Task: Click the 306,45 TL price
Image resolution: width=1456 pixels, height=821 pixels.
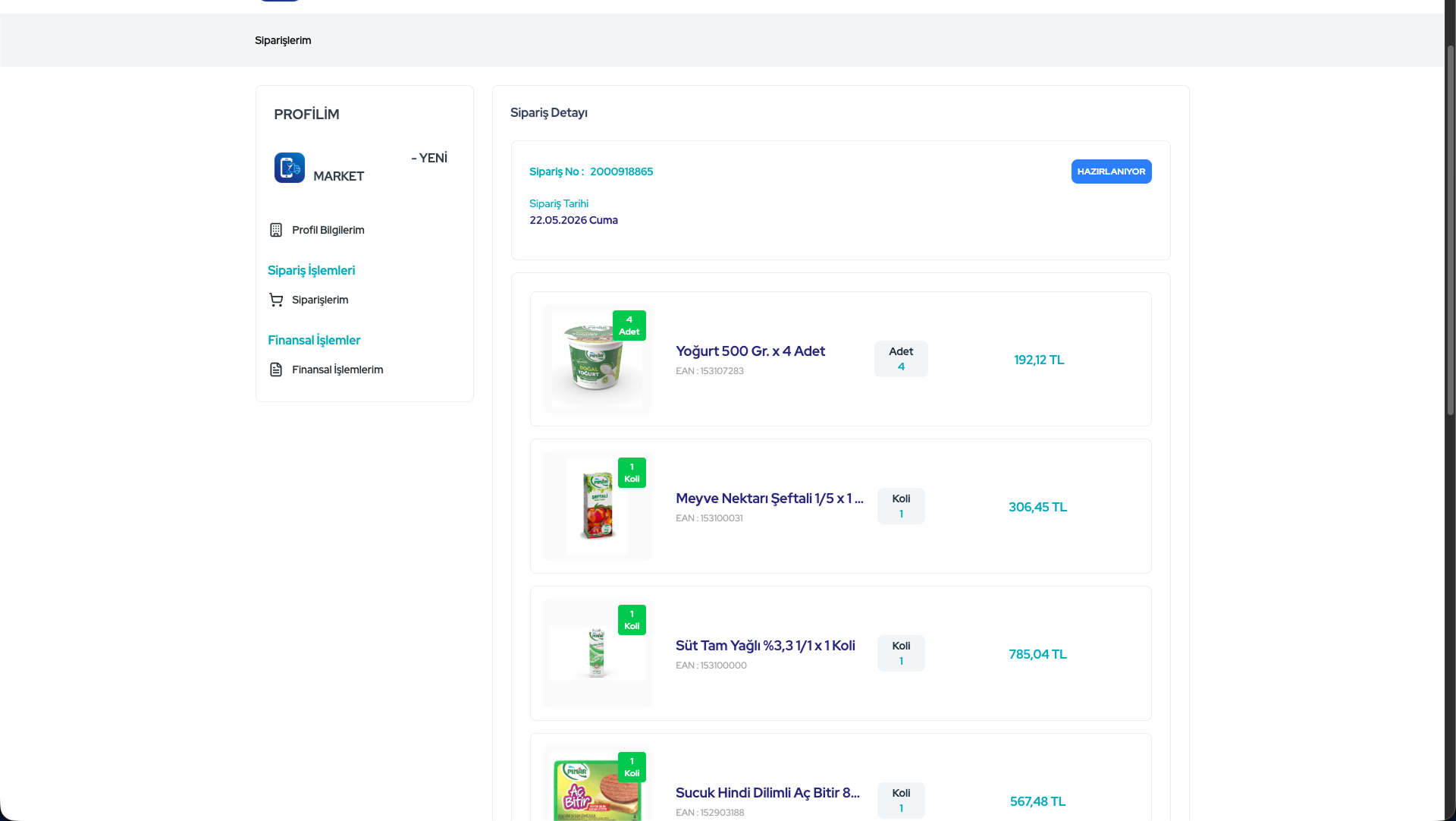Action: click(1037, 507)
